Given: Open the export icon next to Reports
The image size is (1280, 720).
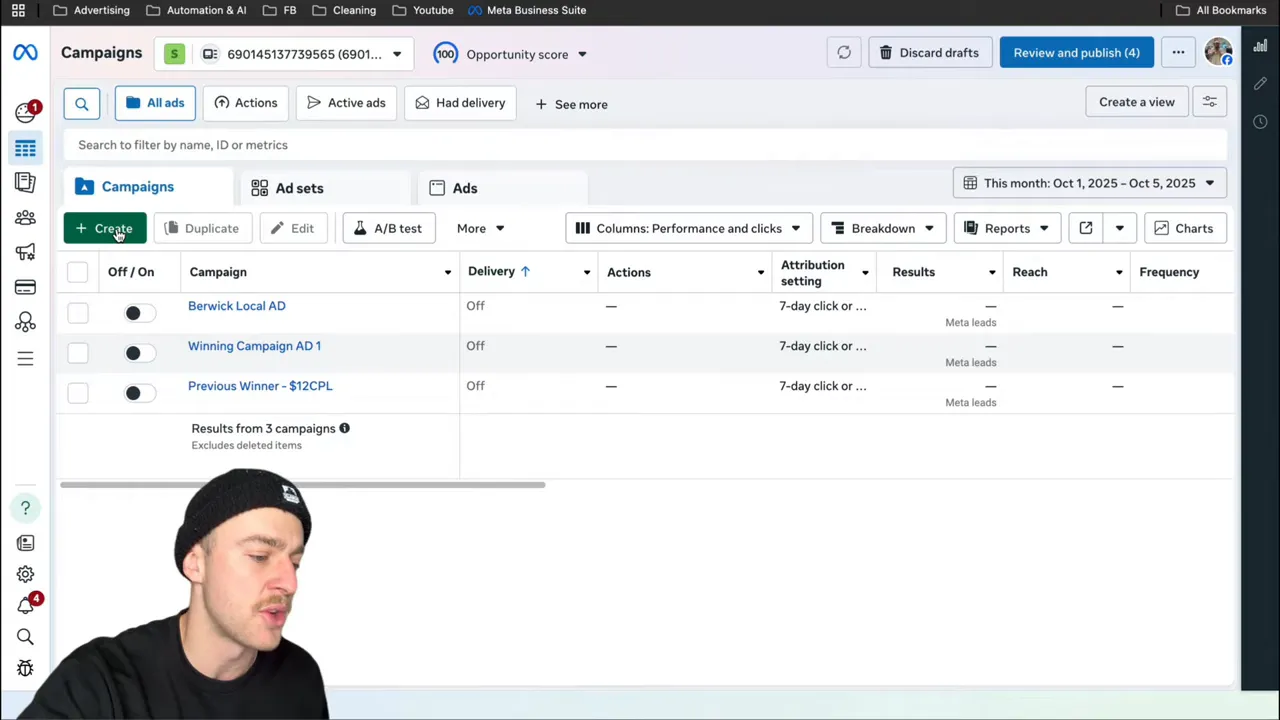Looking at the screenshot, I should tap(1086, 228).
